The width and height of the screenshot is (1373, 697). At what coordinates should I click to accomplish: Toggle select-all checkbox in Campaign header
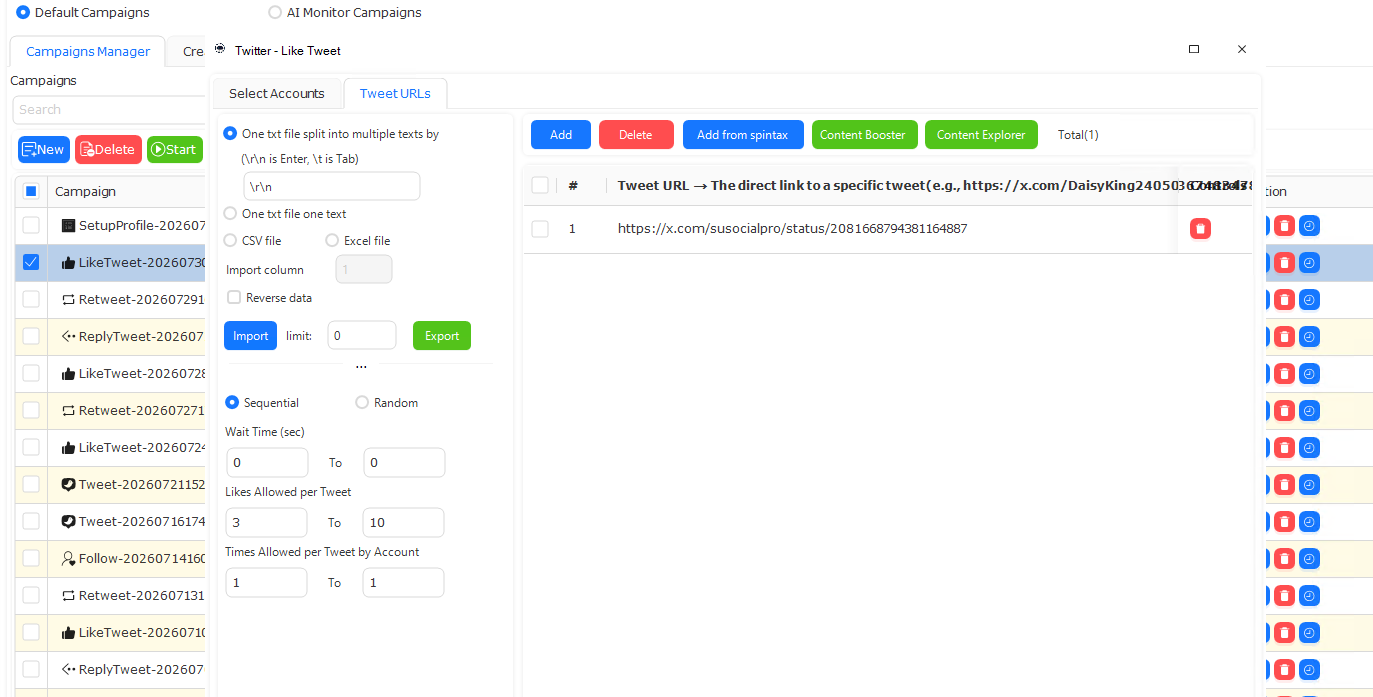click(31, 191)
